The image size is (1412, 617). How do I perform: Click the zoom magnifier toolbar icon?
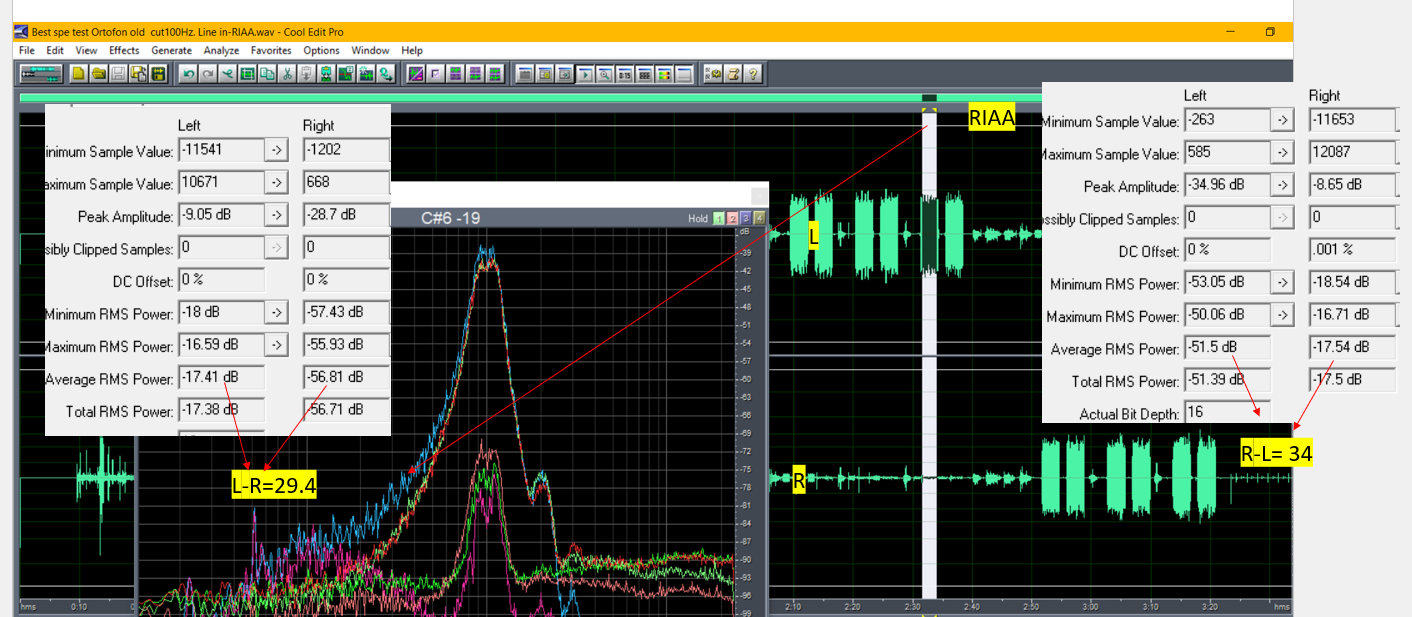pos(604,73)
